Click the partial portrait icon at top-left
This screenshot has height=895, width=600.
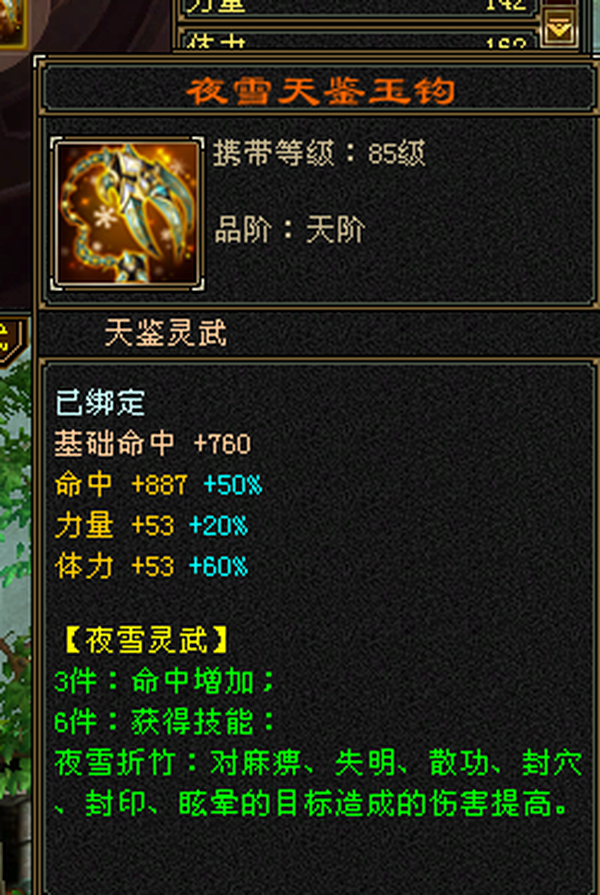pyautogui.click(x=13, y=23)
